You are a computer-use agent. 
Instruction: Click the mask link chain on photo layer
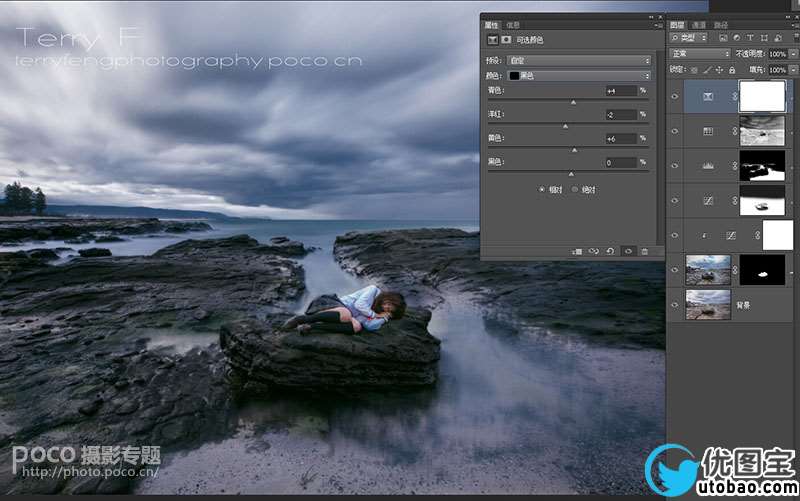(735, 270)
